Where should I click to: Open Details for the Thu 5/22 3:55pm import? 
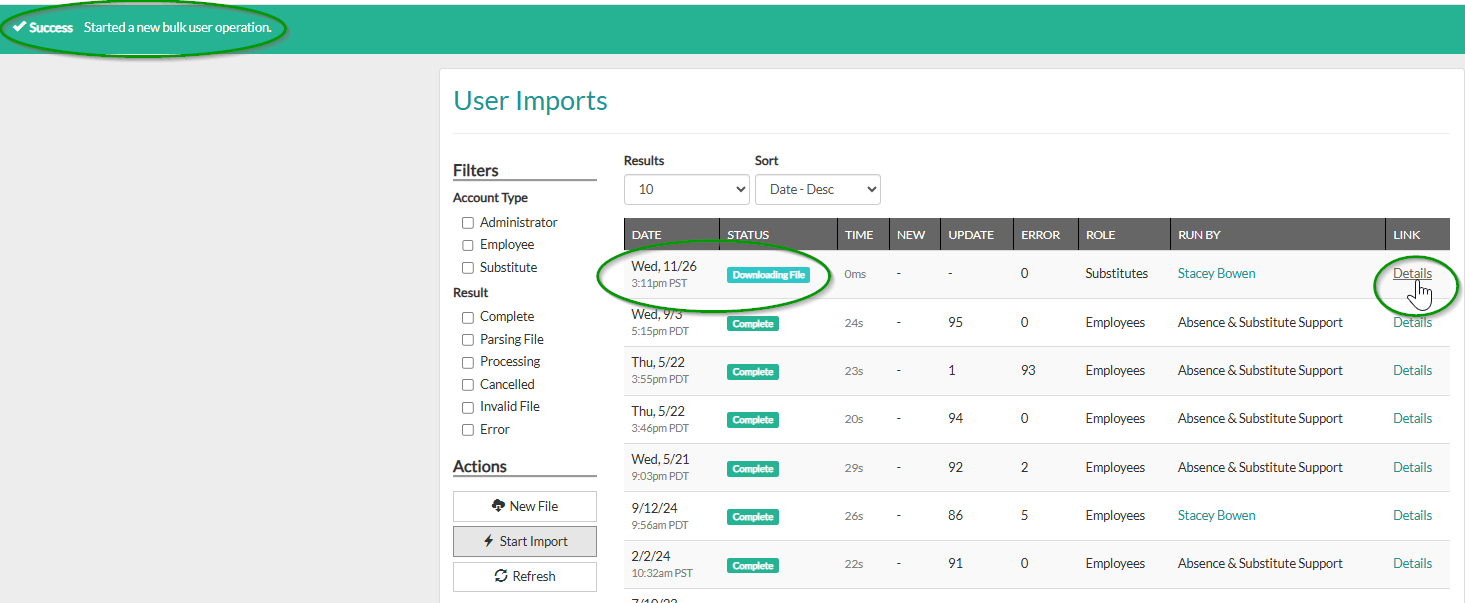coord(1412,370)
